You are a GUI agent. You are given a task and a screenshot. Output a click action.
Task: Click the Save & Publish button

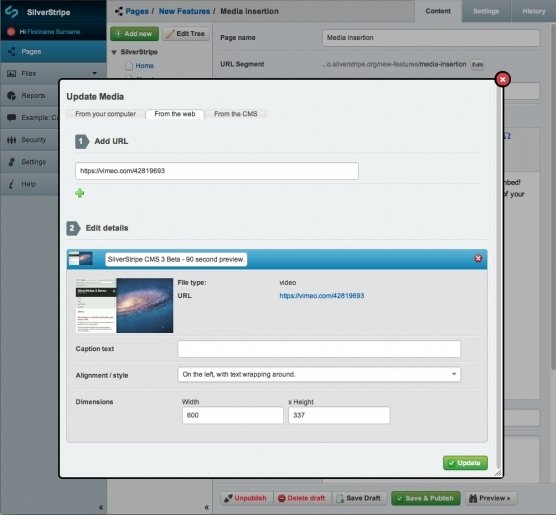pyautogui.click(x=426, y=498)
